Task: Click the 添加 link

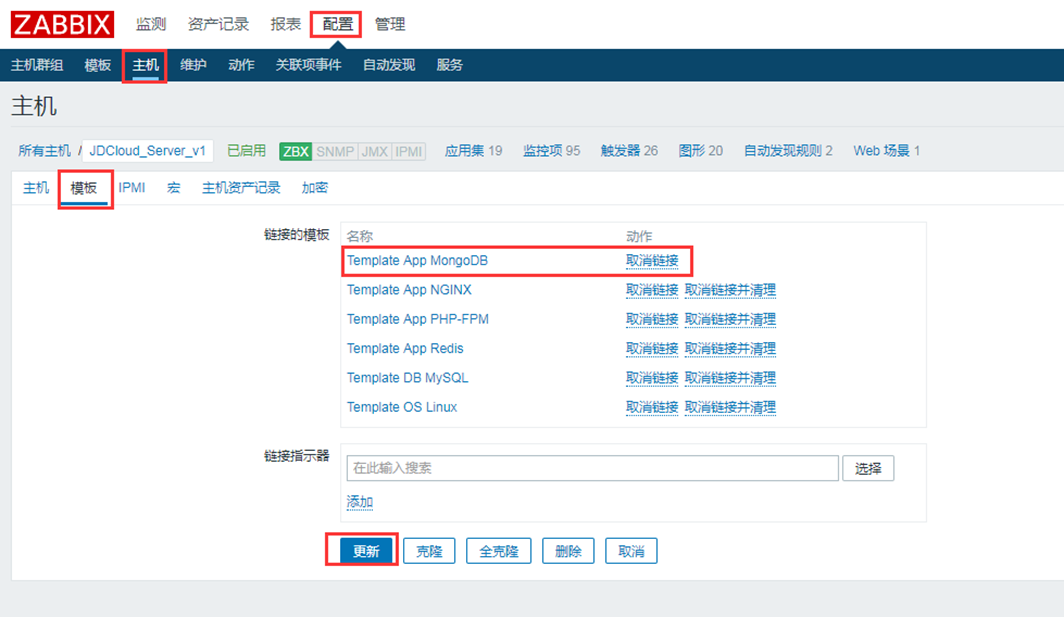Action: tap(360, 502)
